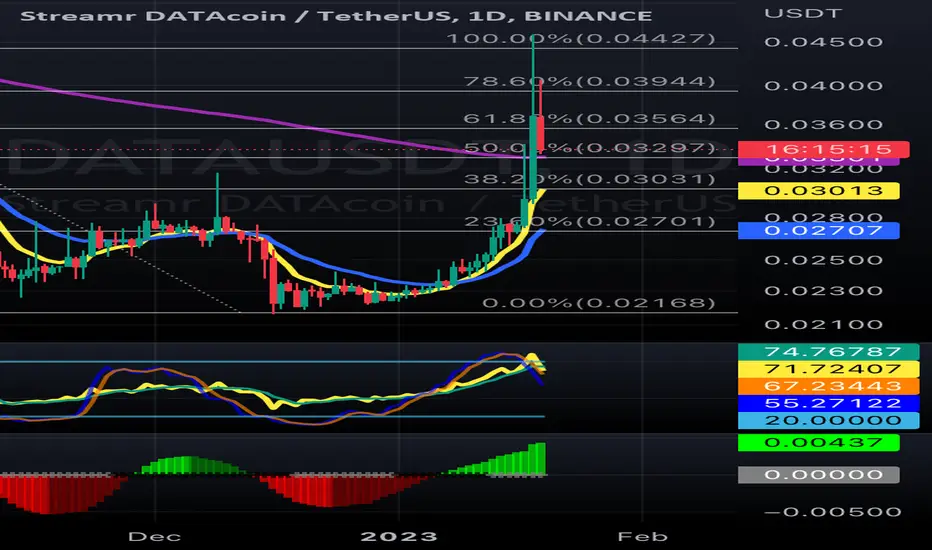Screen dimensions: 932x550
Task: Click the green histogram value 0.00437
Action: 818,442
